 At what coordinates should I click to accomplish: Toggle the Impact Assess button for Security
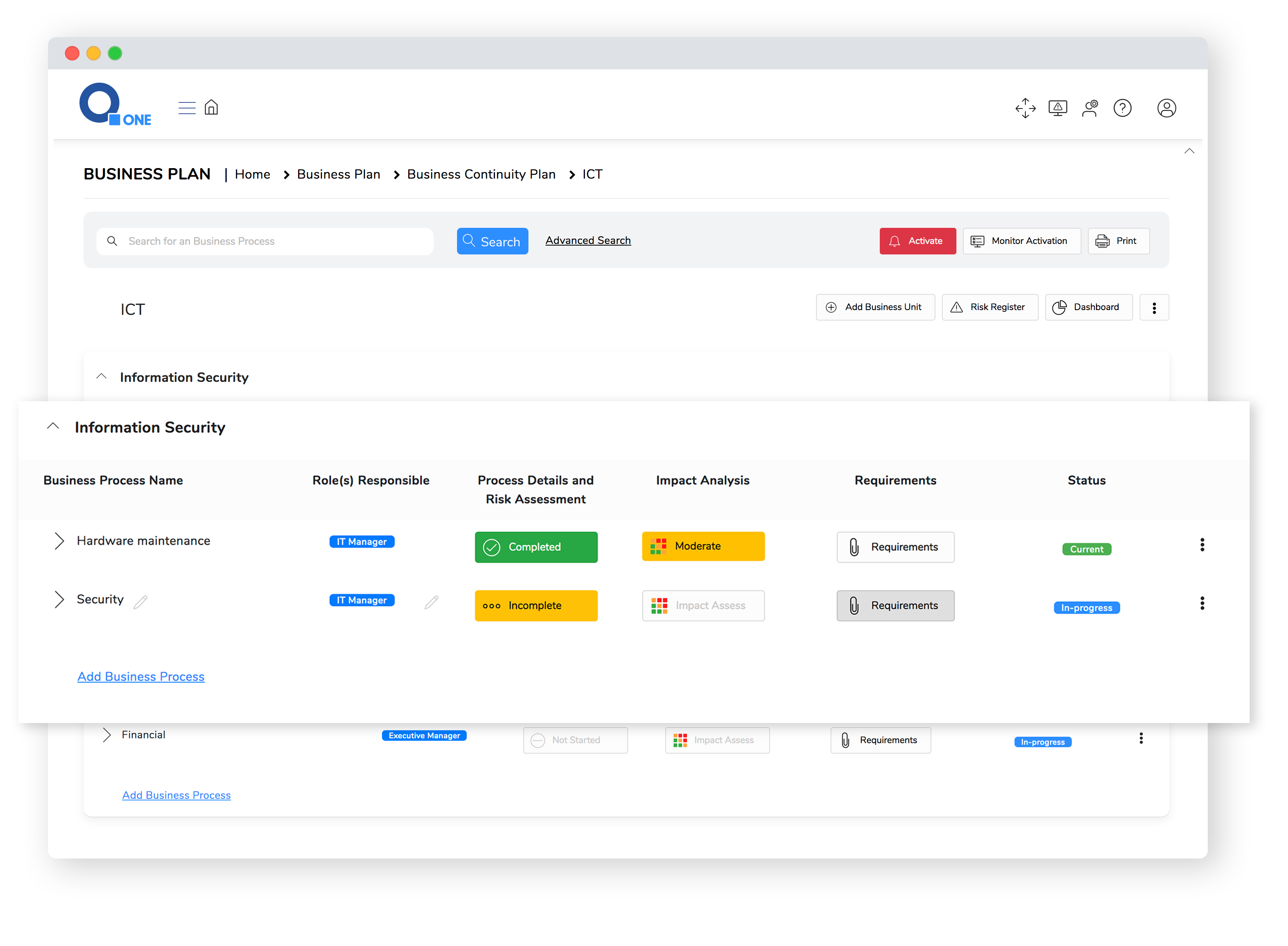[703, 605]
